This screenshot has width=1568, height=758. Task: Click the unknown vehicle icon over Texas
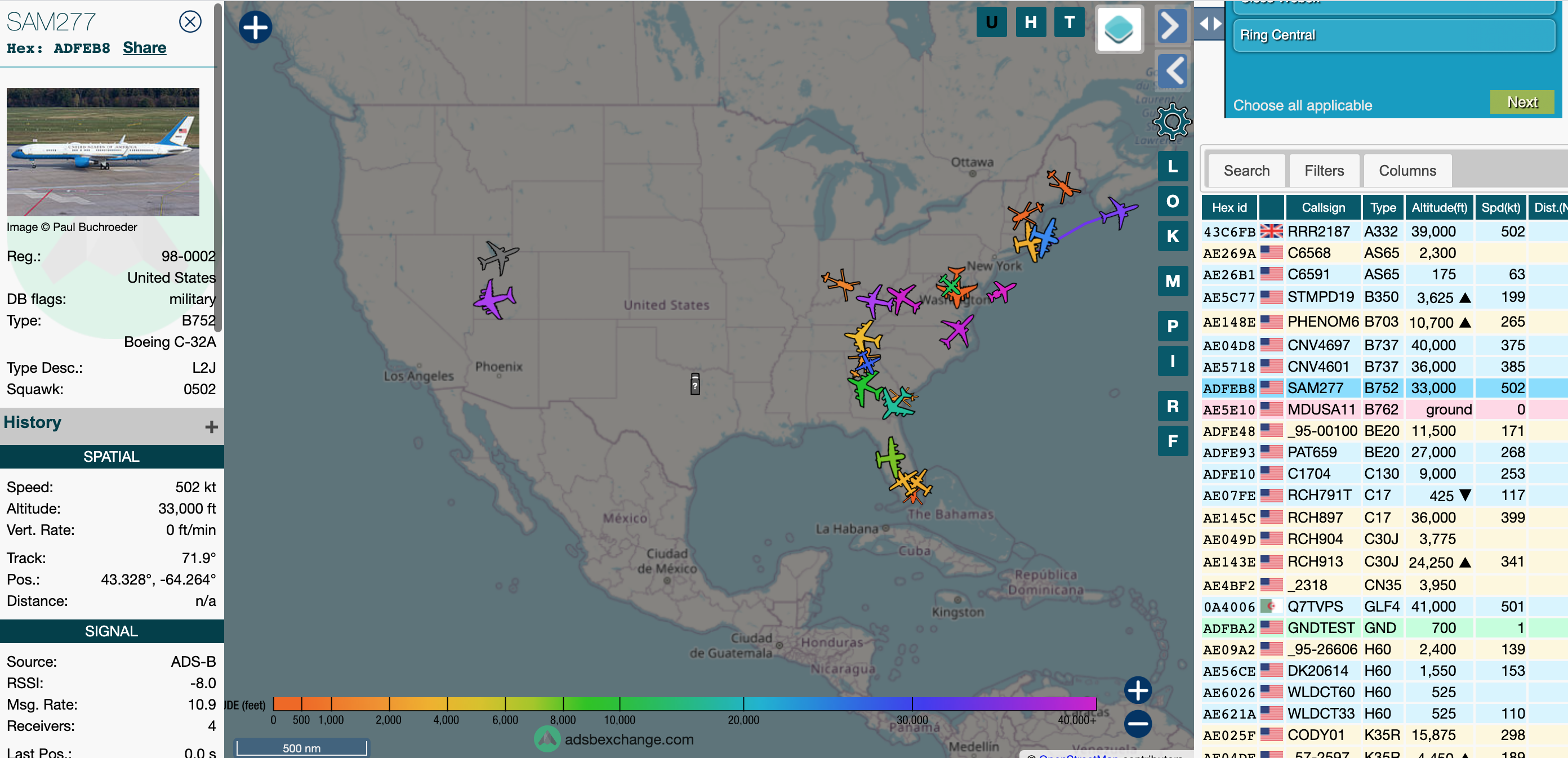[x=694, y=384]
